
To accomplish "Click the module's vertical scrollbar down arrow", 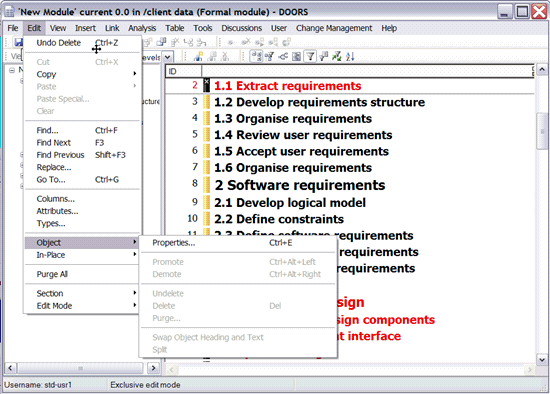I will tap(542, 360).
